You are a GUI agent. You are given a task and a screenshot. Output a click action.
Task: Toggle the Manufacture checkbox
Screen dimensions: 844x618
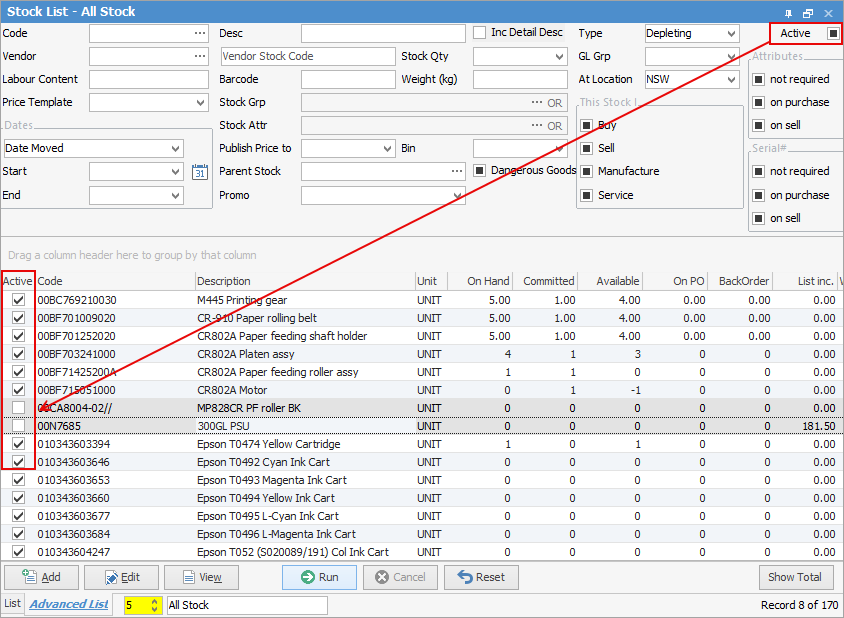click(x=587, y=171)
